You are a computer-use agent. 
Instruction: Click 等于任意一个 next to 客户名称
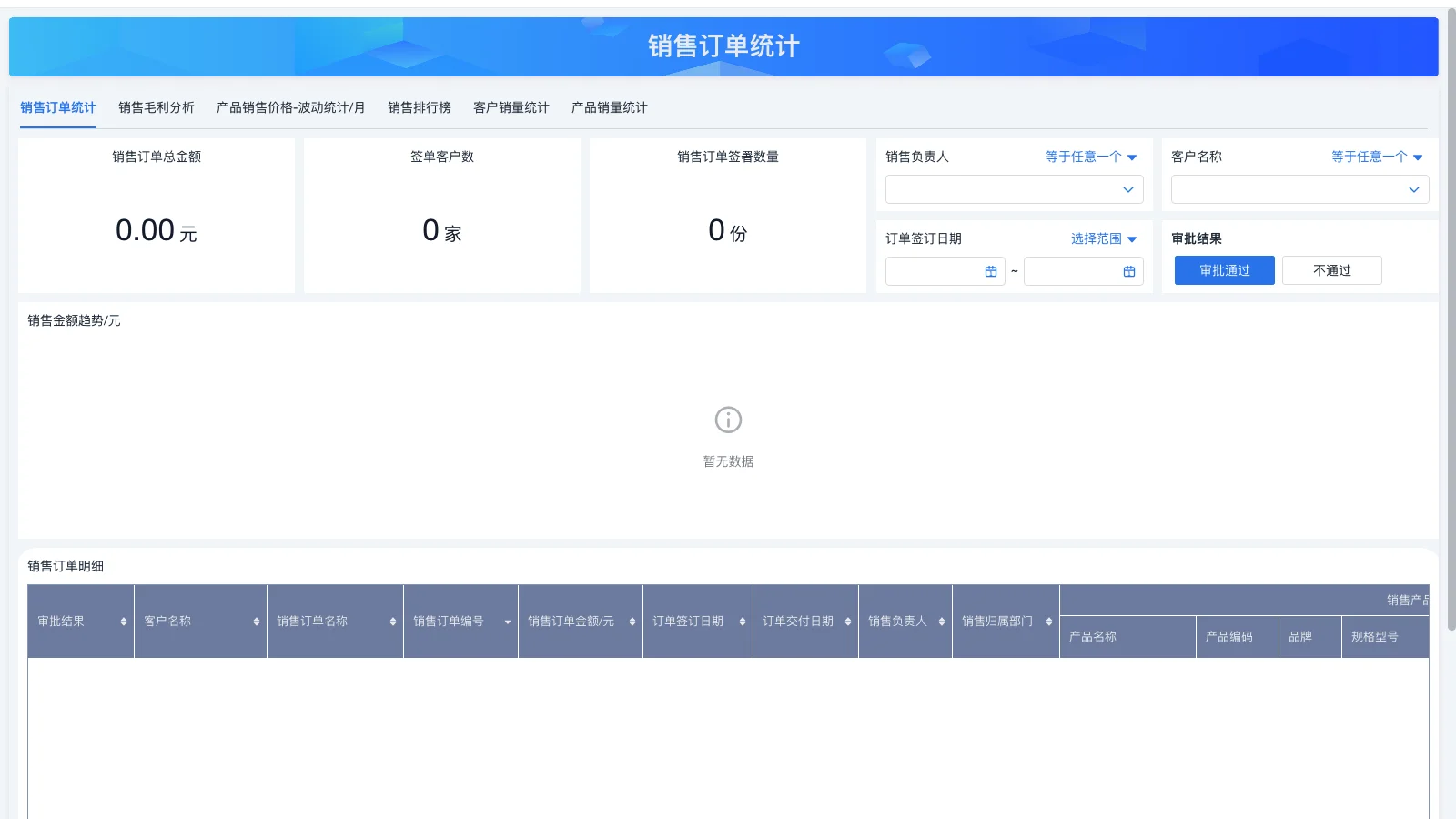click(x=1370, y=156)
